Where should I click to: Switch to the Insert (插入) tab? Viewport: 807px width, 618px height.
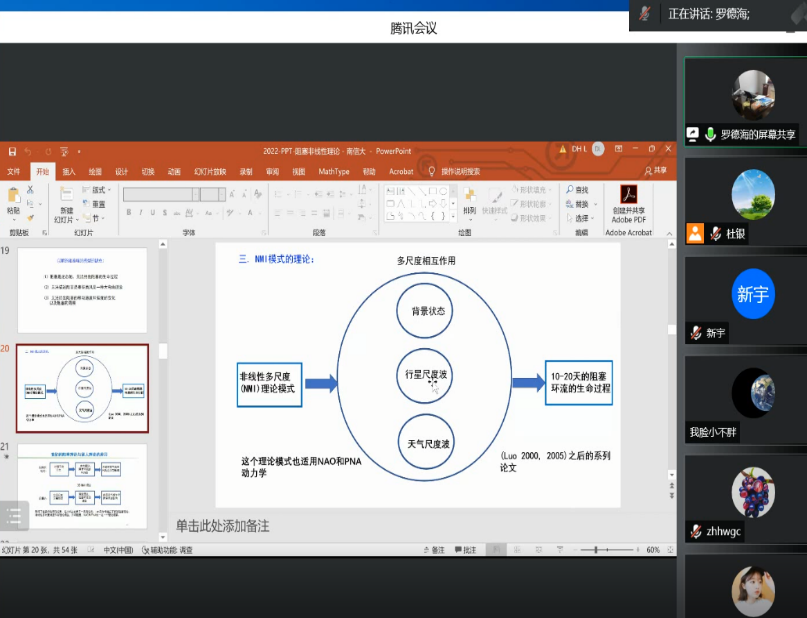68,171
